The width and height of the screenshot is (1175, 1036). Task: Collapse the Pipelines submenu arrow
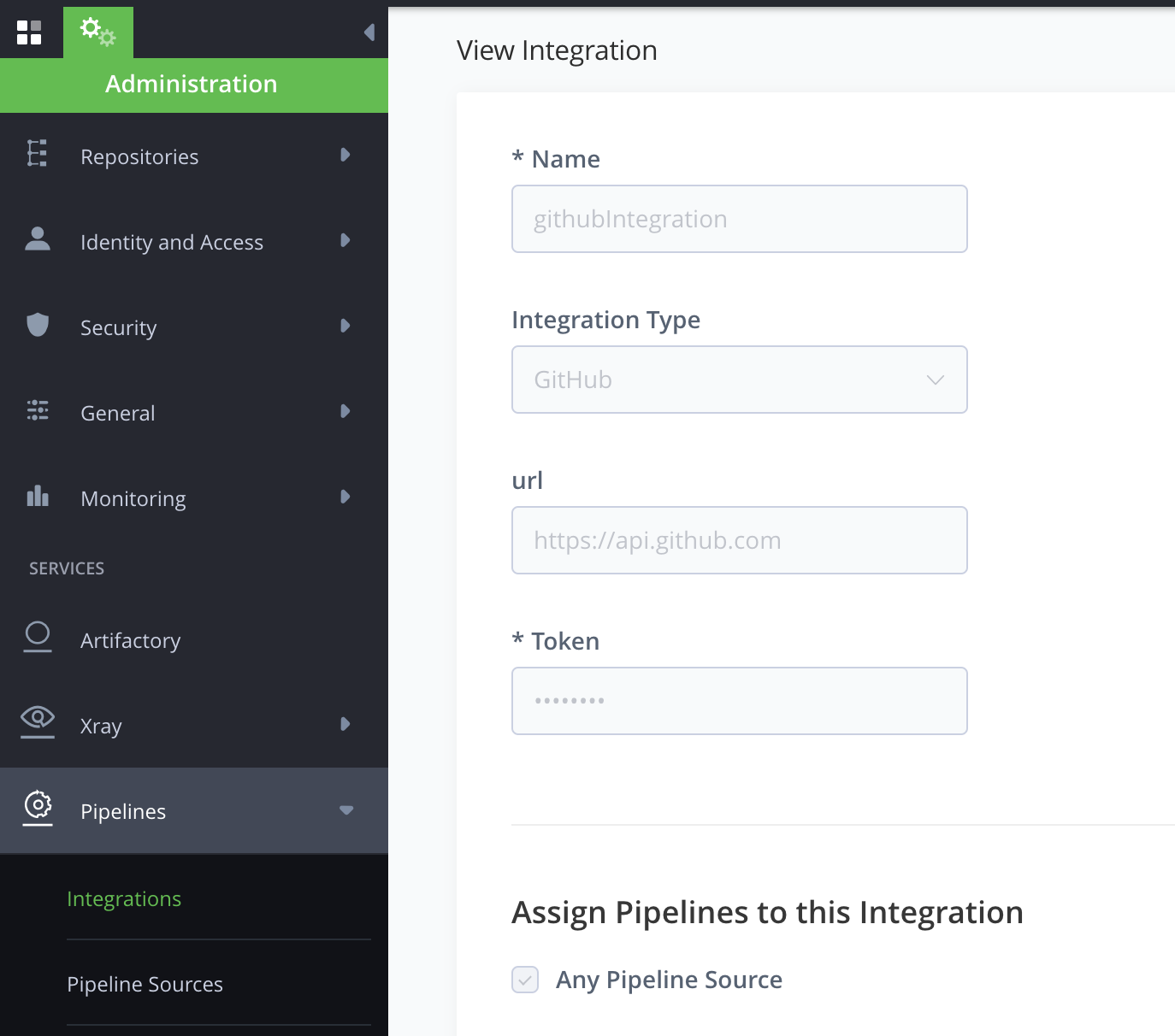tap(346, 809)
